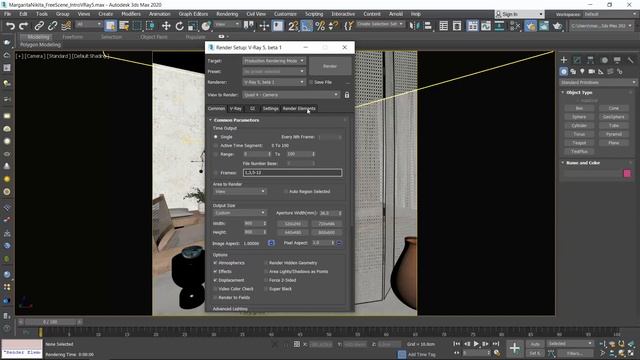640x360 pixels.
Task: Click the Auto key button
Action: 535,344
